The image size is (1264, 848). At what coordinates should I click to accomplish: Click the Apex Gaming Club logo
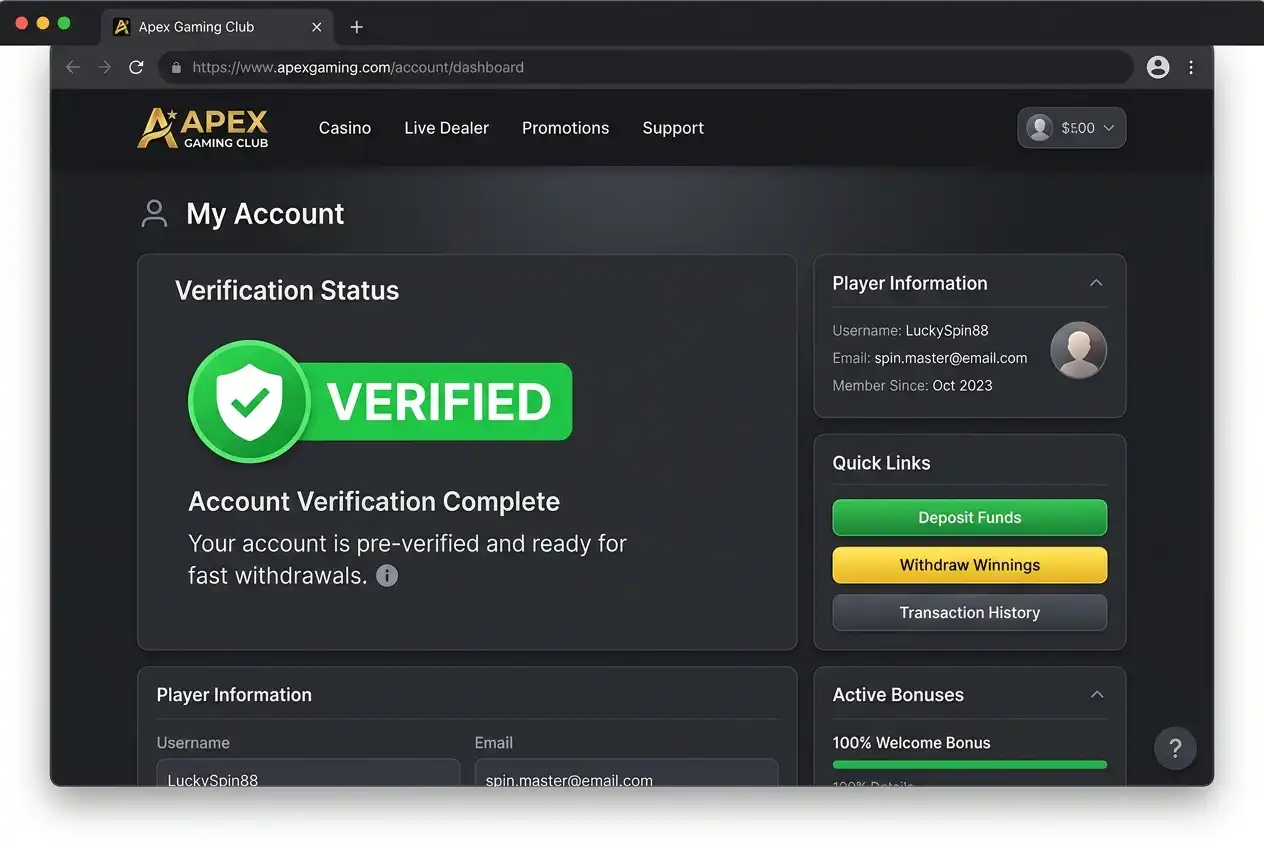(203, 128)
